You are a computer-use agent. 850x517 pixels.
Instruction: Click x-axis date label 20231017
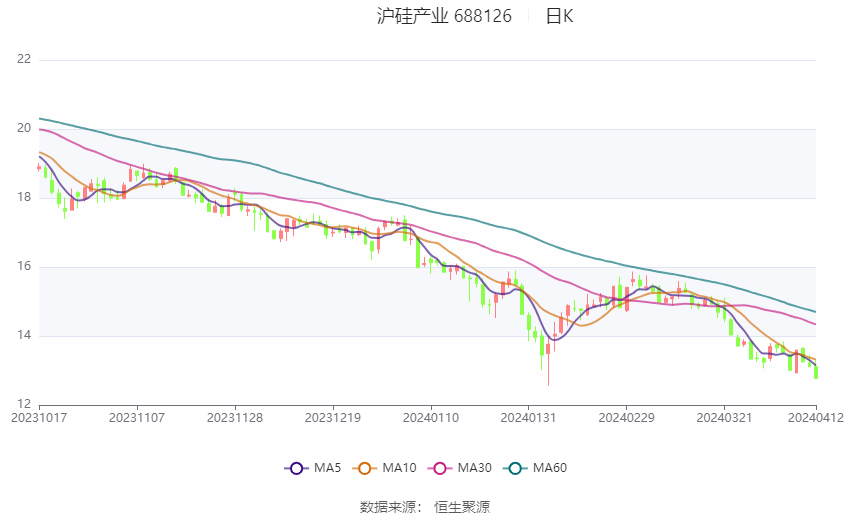pyautogui.click(x=39, y=418)
